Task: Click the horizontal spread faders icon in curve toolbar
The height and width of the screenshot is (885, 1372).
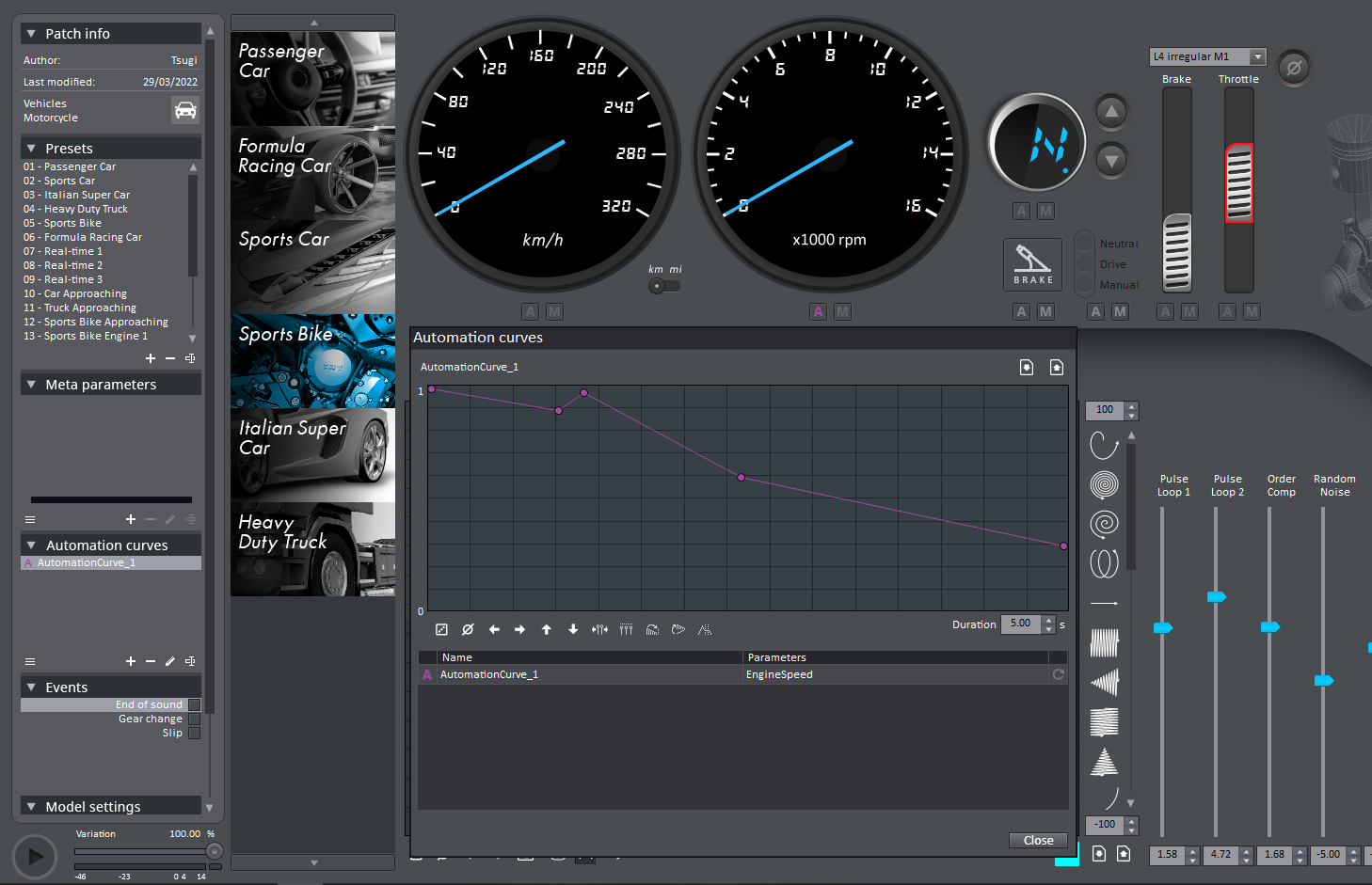Action: click(x=599, y=630)
